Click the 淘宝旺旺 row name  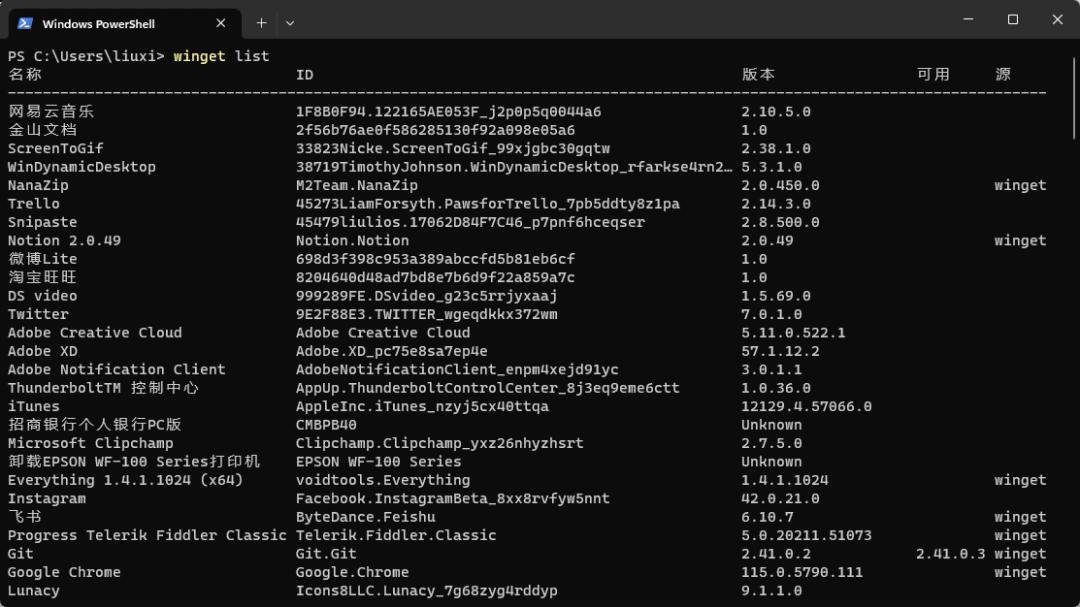[x=43, y=277]
